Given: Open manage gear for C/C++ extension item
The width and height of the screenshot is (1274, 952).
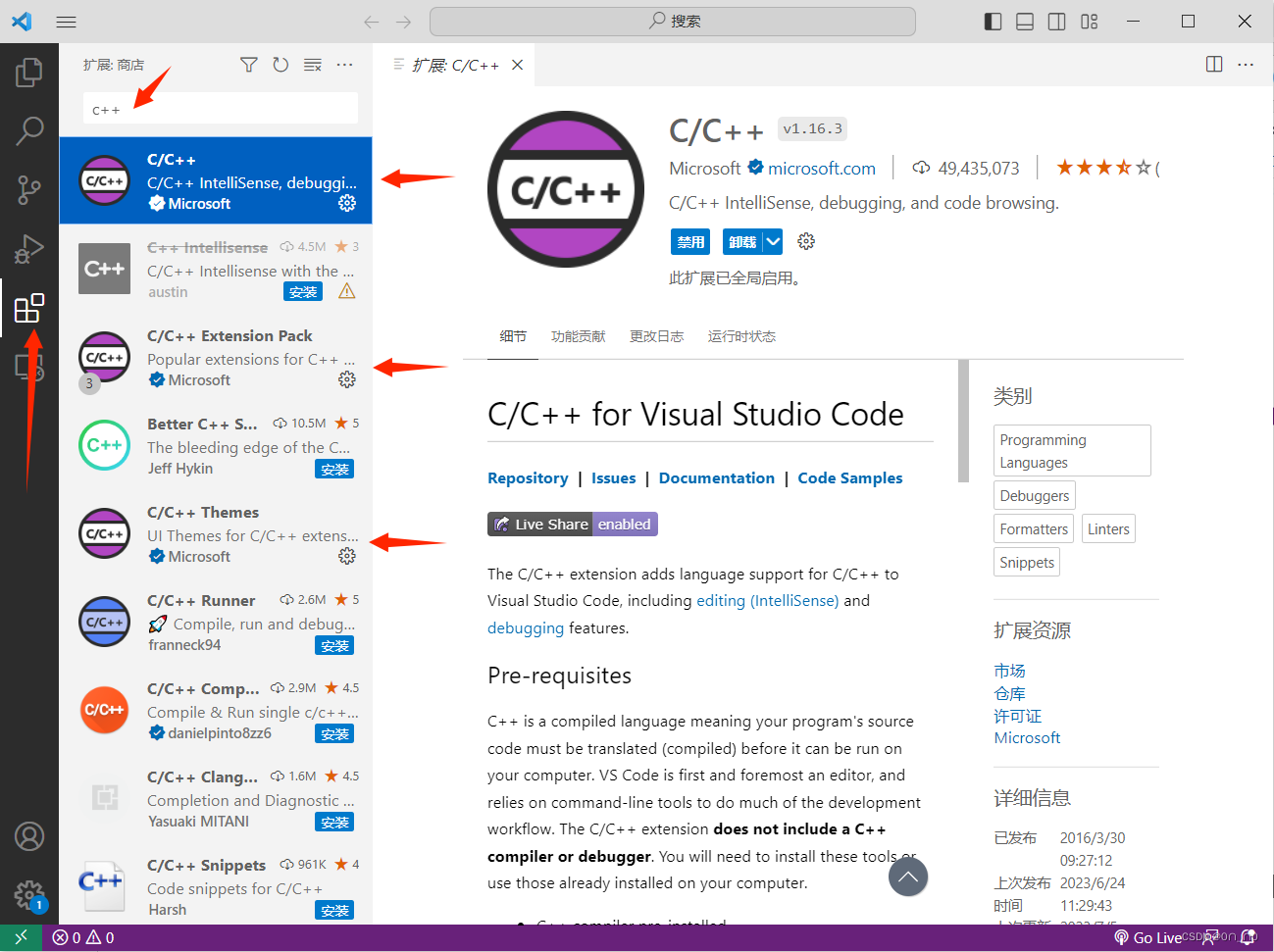Looking at the screenshot, I should click(347, 203).
